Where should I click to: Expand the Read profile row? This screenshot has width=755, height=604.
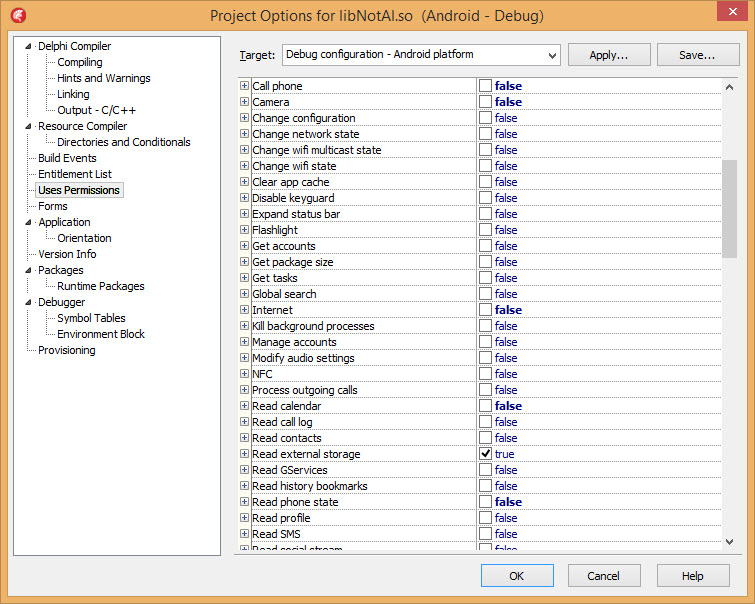pos(244,518)
